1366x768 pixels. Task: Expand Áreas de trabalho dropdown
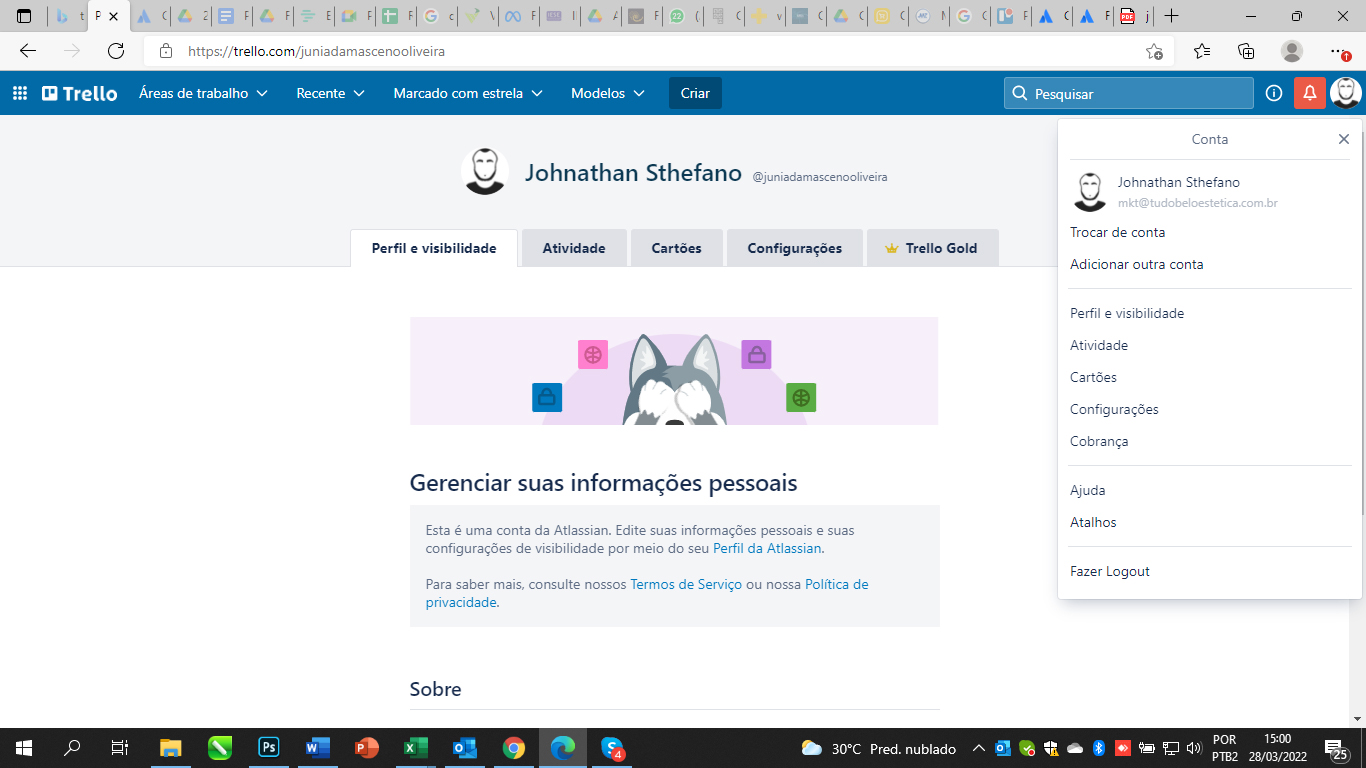[x=203, y=93]
